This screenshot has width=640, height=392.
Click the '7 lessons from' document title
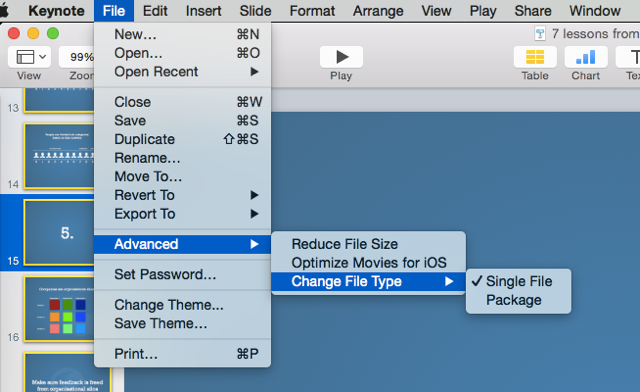[x=596, y=34]
